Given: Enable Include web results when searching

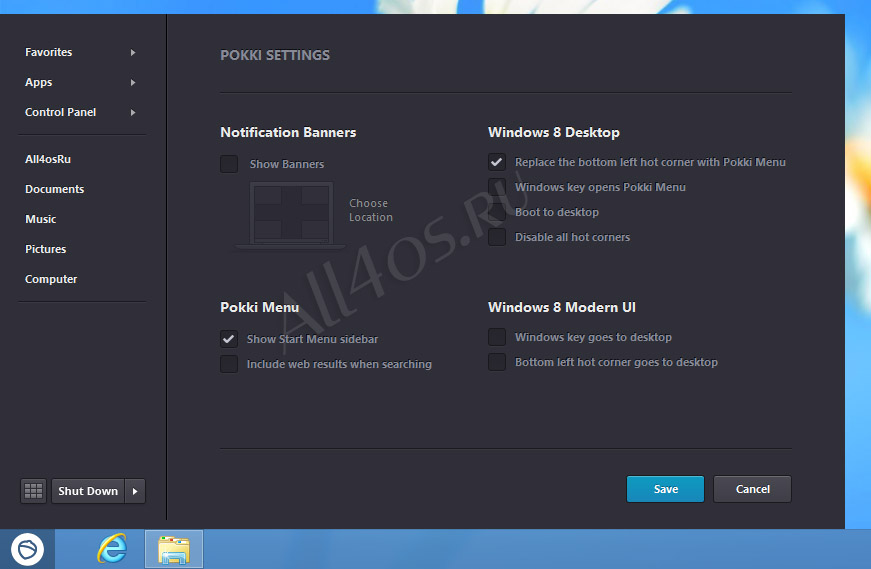Looking at the screenshot, I should tap(229, 364).
